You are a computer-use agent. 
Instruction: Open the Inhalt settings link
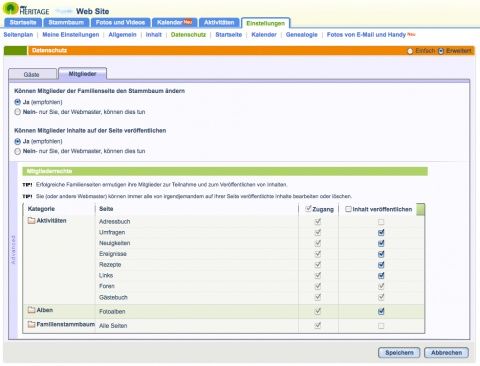(153, 35)
